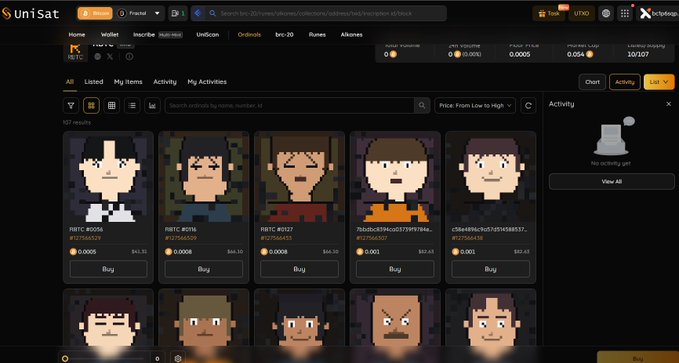679x363 pixels.
Task: Focus the Search ordinals by name field
Action: (x=289, y=106)
